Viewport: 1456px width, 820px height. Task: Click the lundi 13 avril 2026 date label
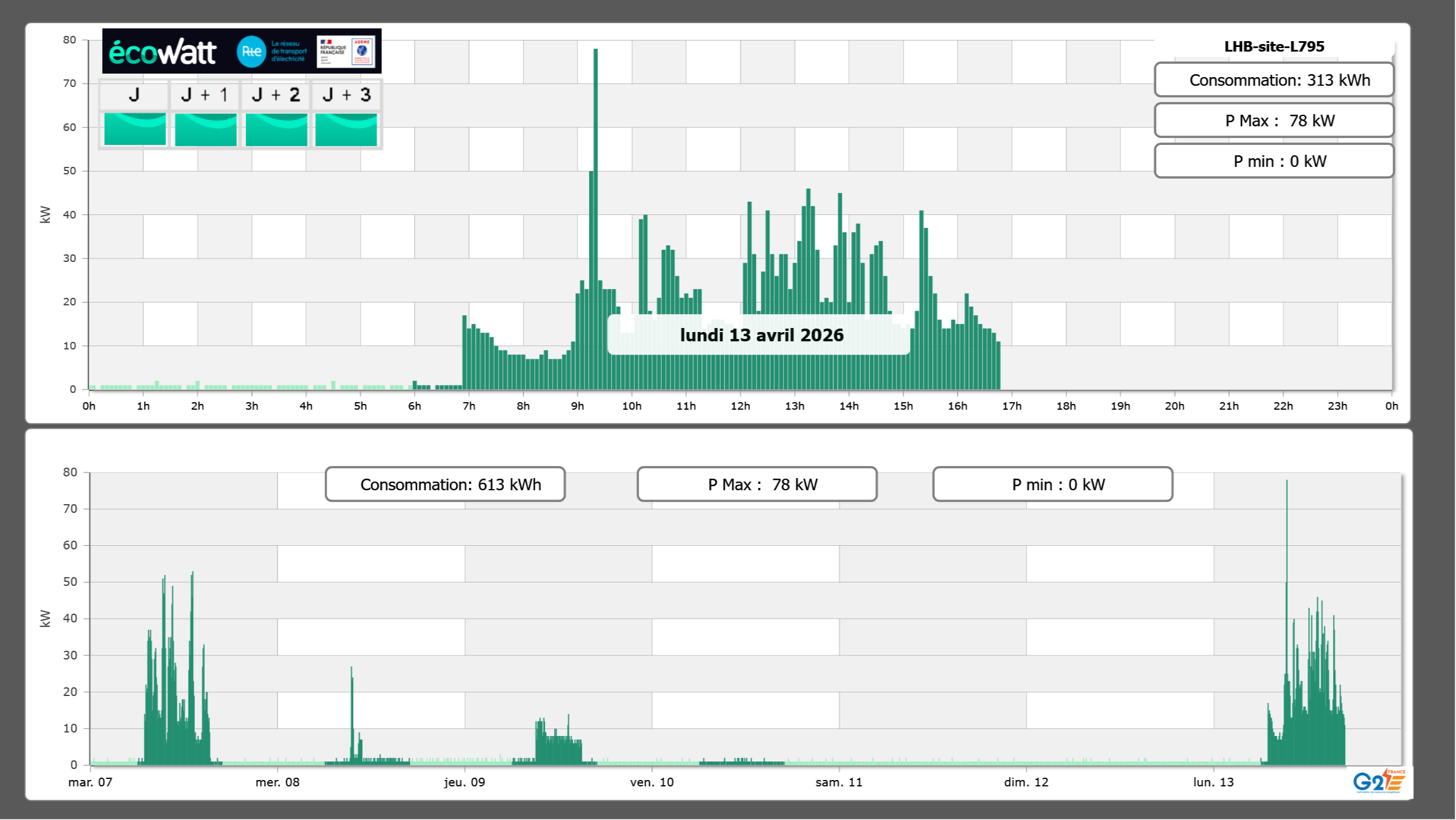tap(761, 335)
